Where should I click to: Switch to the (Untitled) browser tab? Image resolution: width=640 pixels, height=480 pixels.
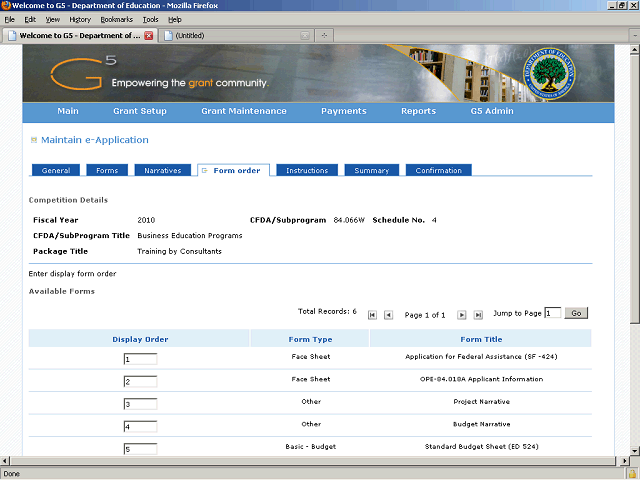click(x=236, y=36)
